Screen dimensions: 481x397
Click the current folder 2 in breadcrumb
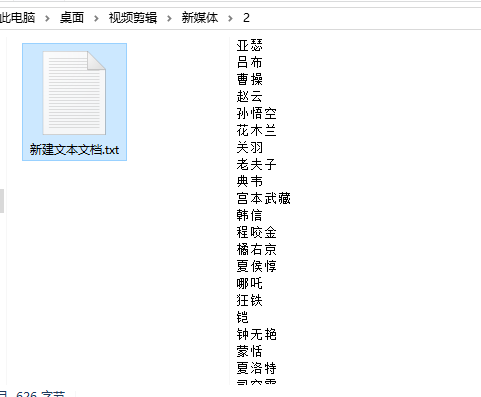coord(246,18)
